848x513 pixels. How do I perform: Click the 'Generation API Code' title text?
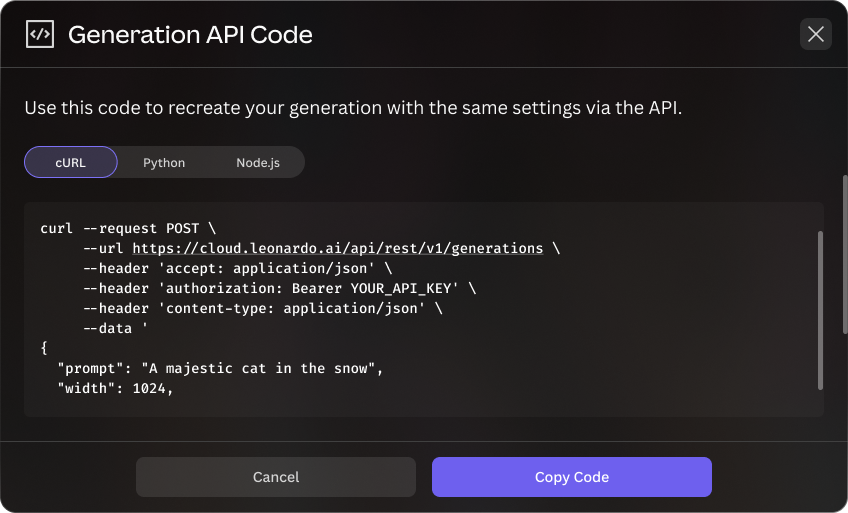(x=190, y=35)
